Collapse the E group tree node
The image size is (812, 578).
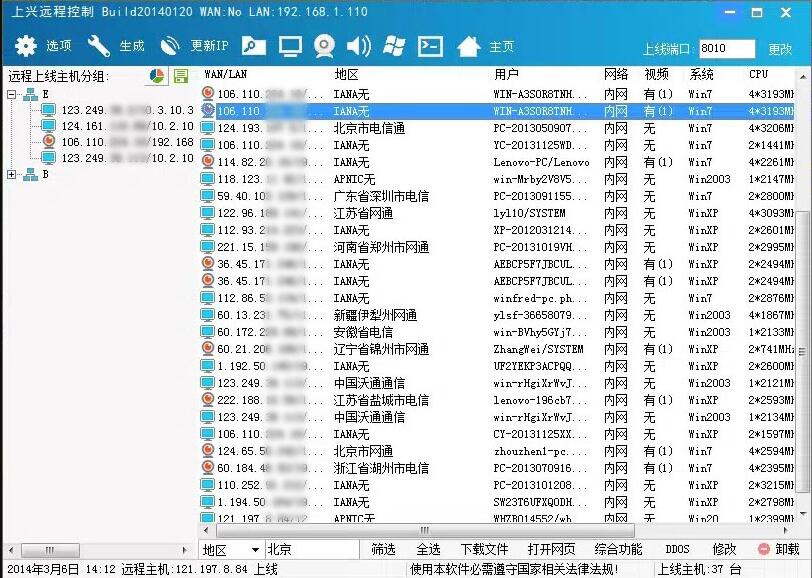(x=12, y=94)
